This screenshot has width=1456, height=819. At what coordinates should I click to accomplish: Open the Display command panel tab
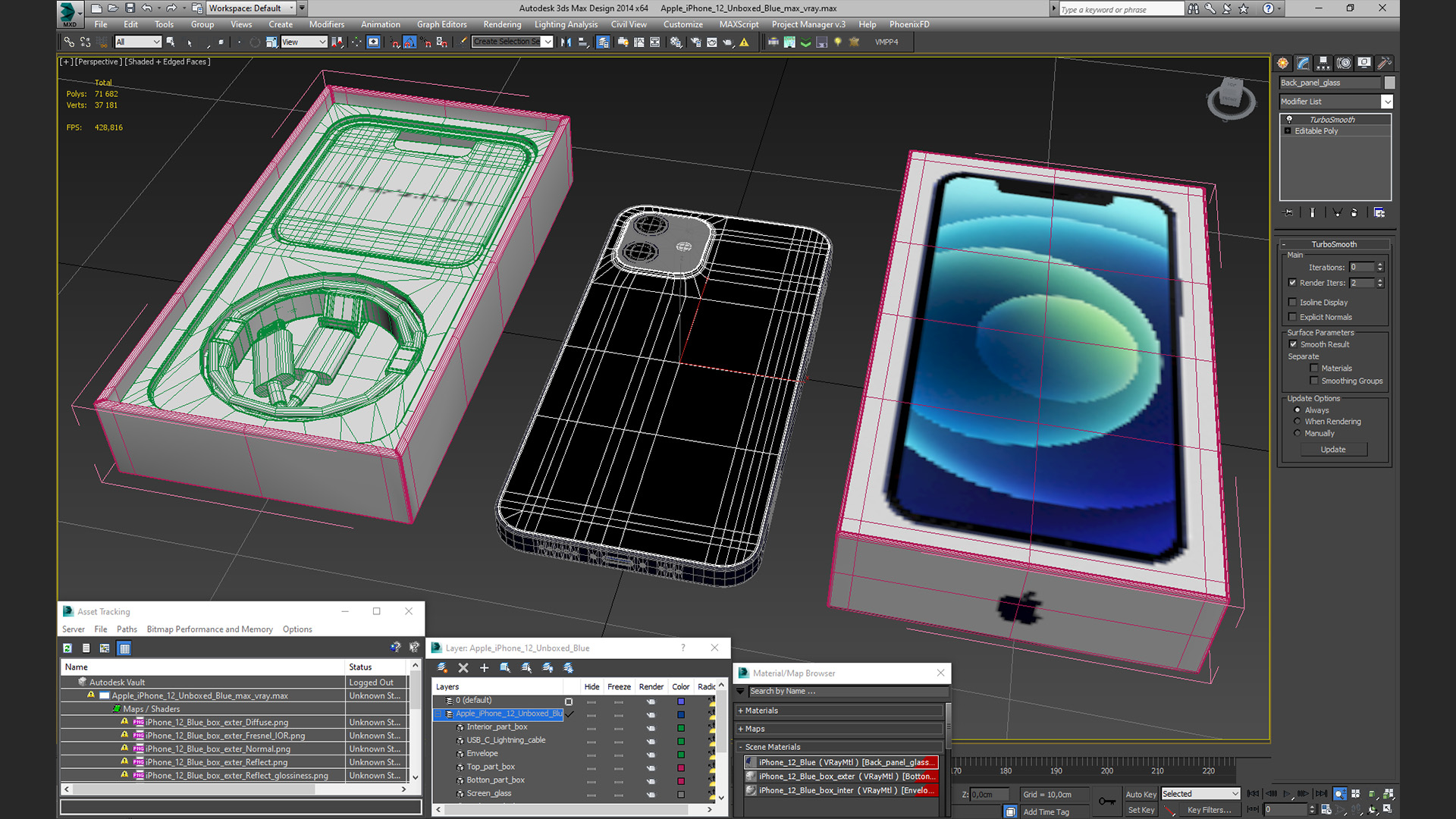[1364, 63]
